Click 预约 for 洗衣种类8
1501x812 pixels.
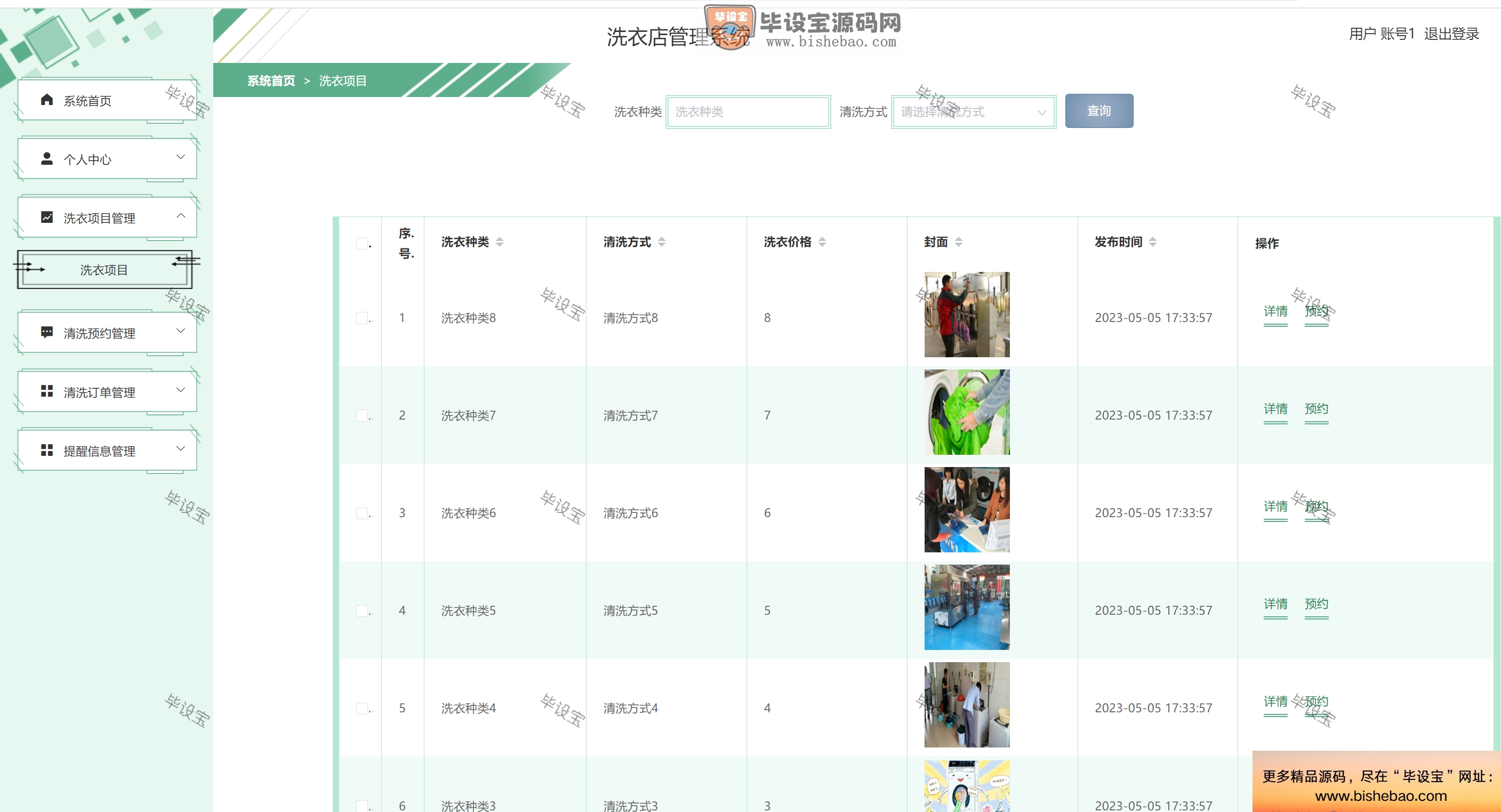[x=1317, y=312]
